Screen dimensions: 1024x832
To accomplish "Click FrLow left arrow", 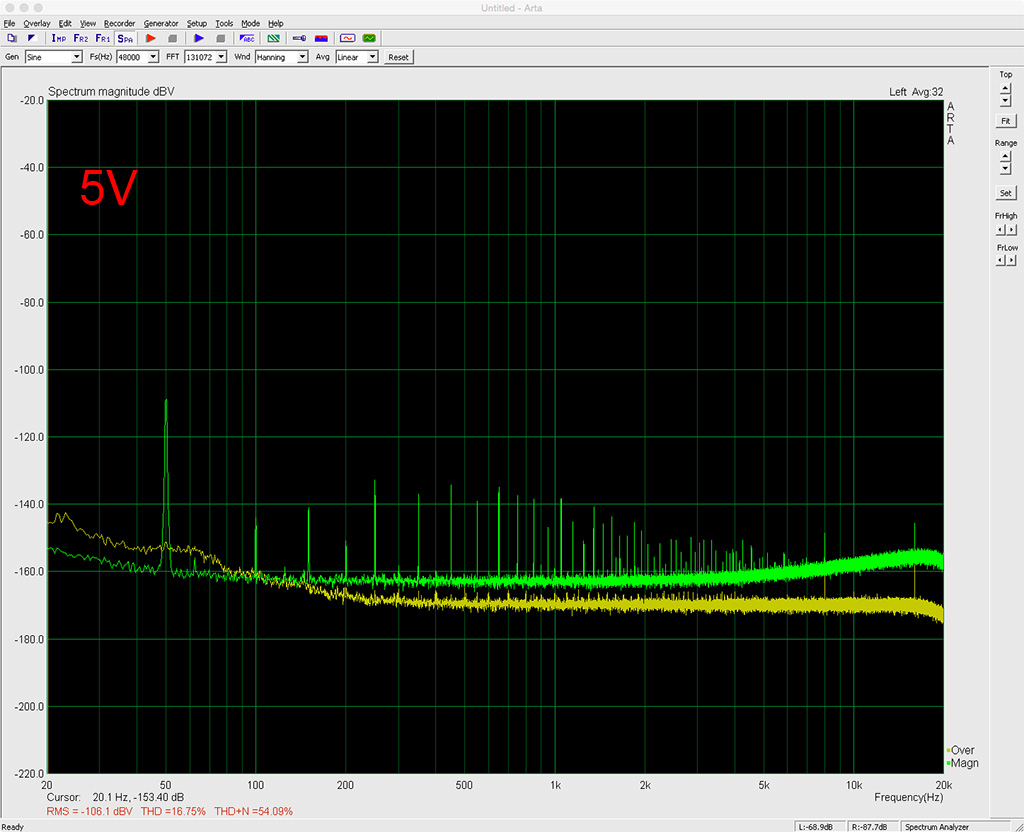I will pyautogui.click(x=1000, y=261).
